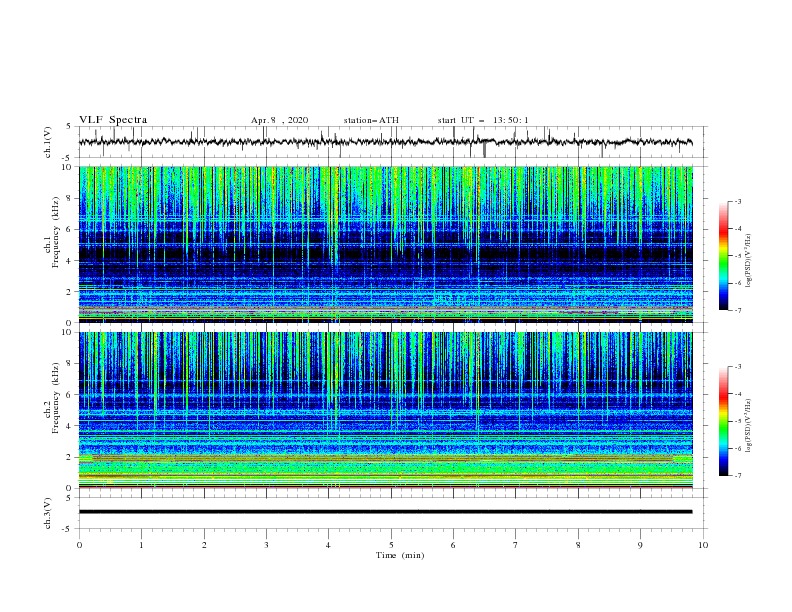Click the "-7" label on ch.2 color bar

tap(737, 475)
